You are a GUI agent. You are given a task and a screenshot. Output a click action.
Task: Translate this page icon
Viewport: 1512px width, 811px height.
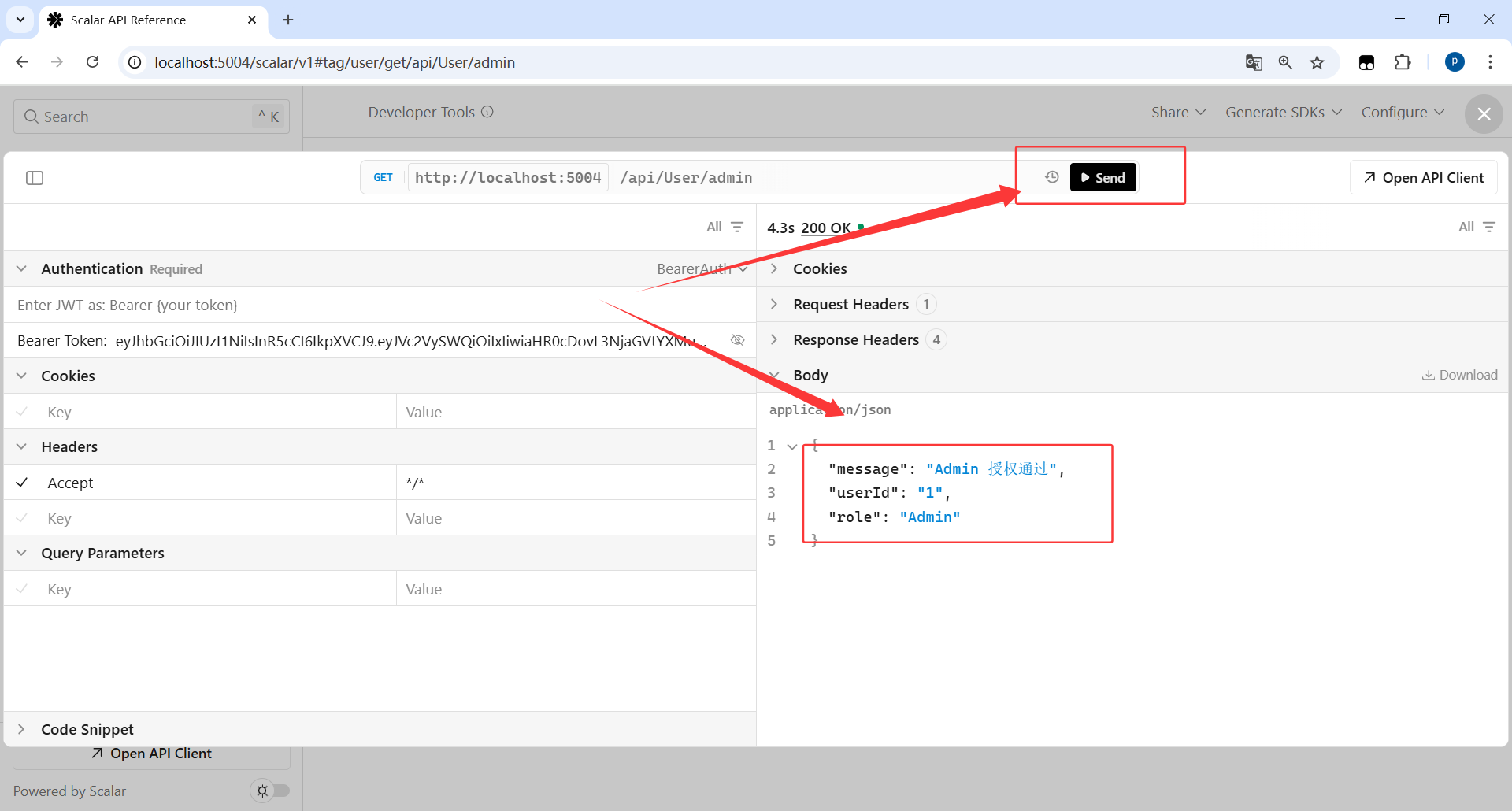coord(1254,62)
